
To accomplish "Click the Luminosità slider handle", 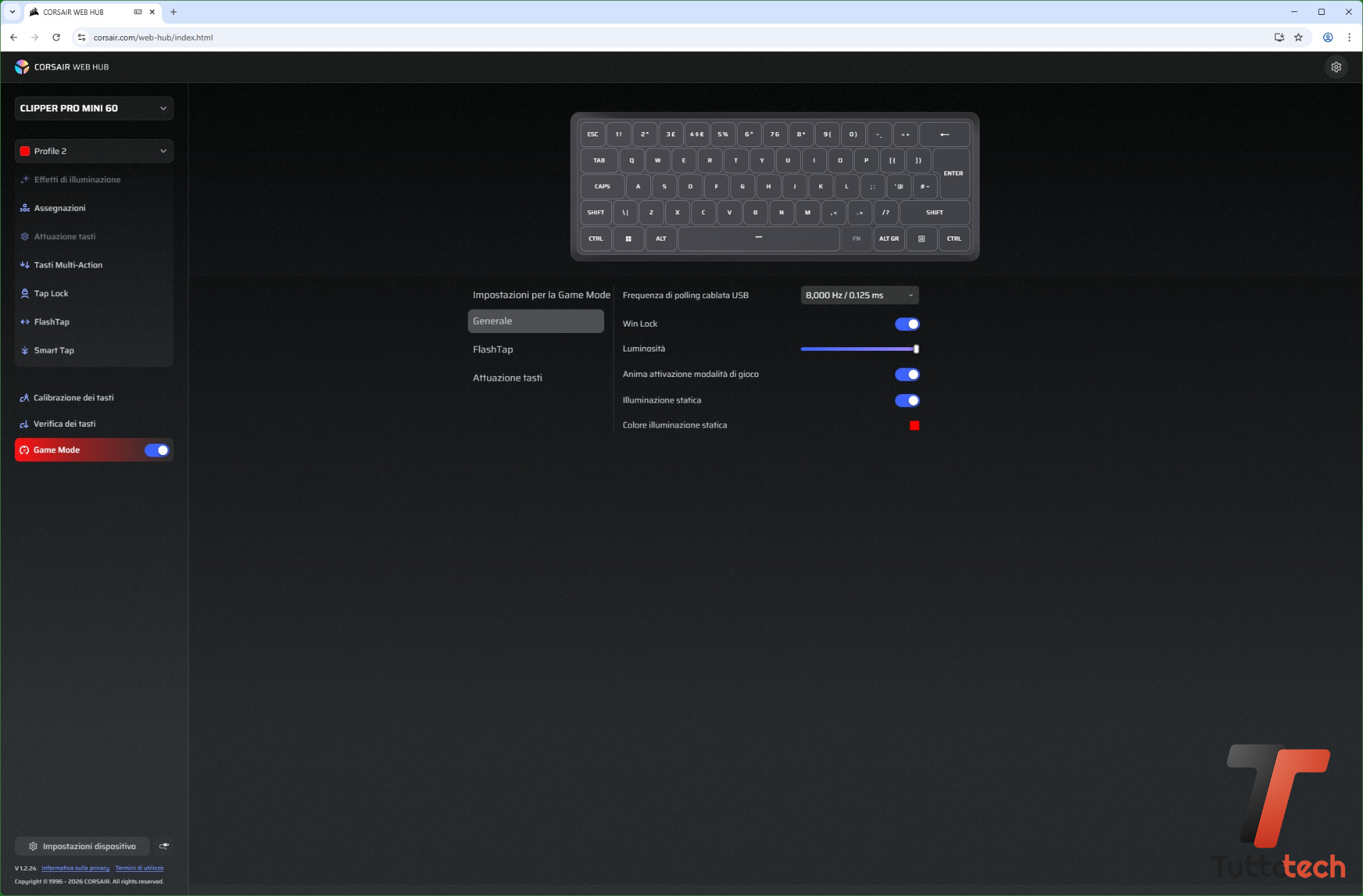I will (916, 349).
